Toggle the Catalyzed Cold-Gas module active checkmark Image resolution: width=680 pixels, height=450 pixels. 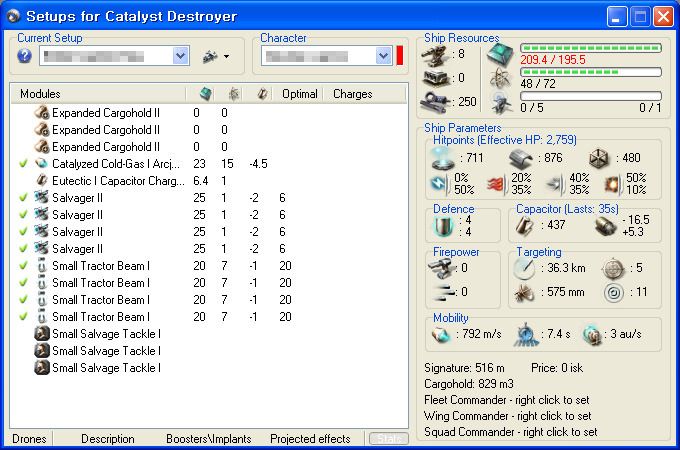click(x=23, y=163)
